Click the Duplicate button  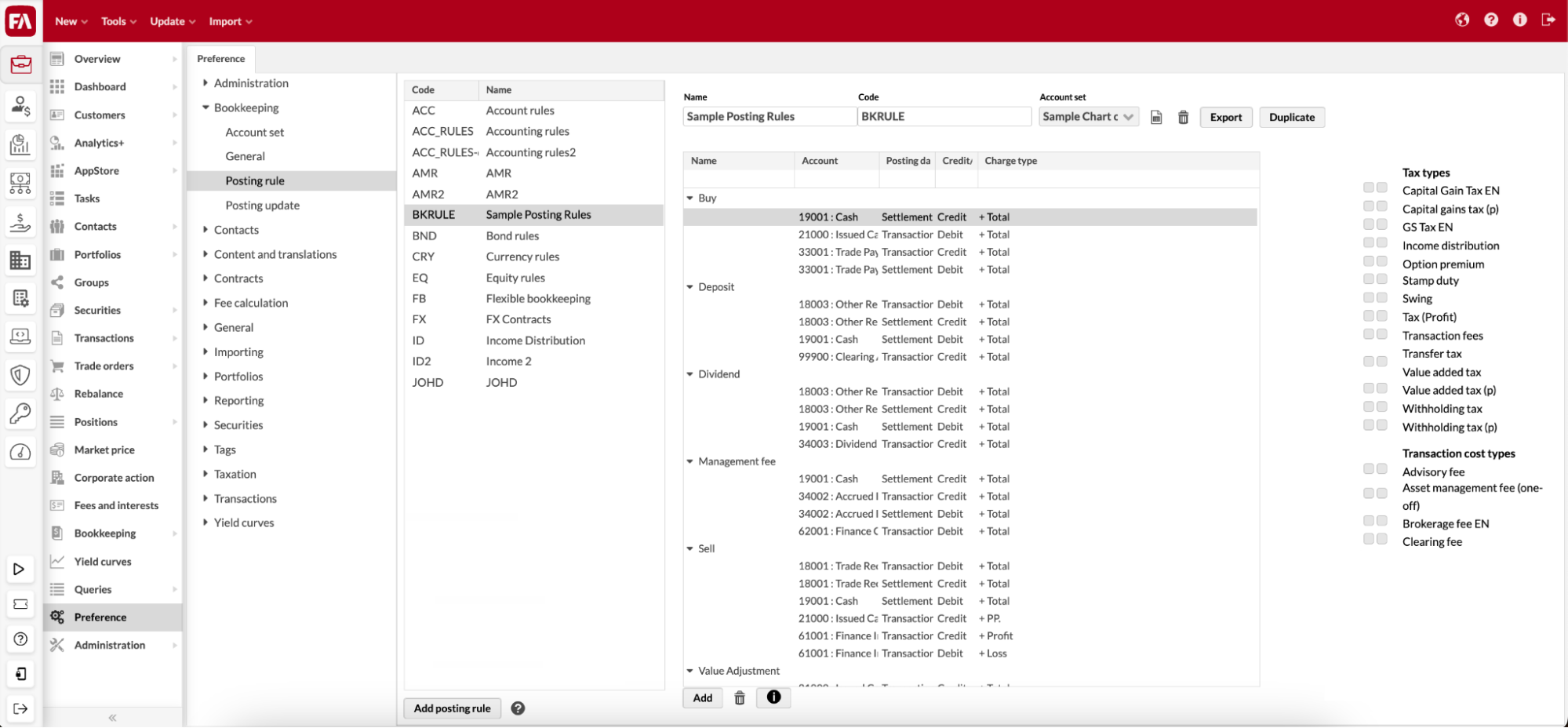1292,117
